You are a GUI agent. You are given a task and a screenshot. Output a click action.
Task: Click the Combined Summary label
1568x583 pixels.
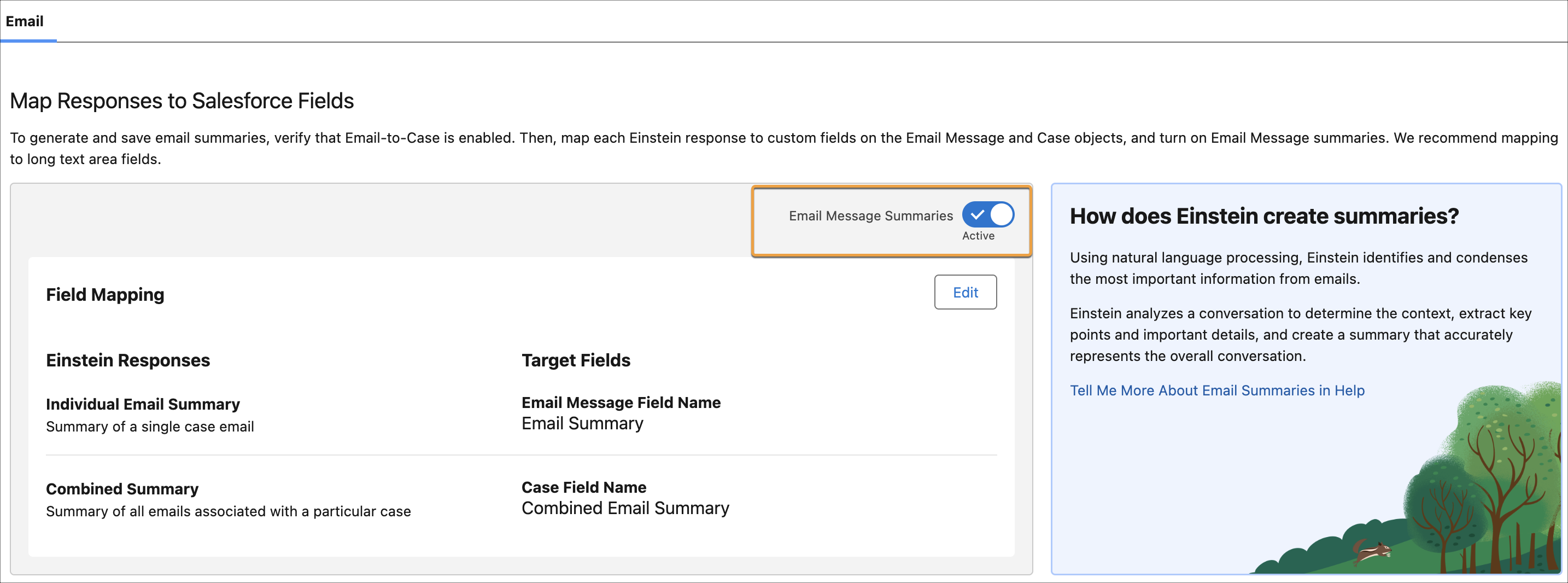[x=122, y=489]
